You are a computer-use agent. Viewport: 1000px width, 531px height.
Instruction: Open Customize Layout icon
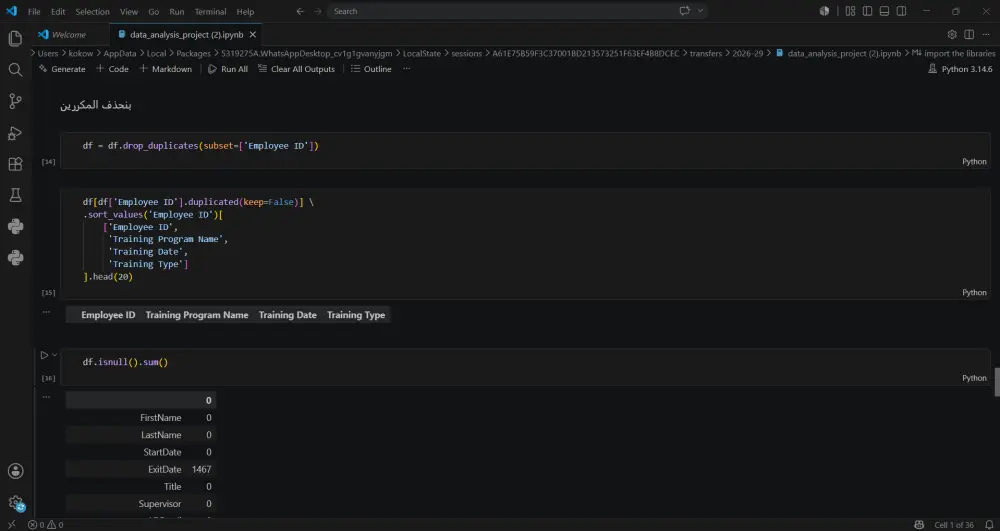850,11
